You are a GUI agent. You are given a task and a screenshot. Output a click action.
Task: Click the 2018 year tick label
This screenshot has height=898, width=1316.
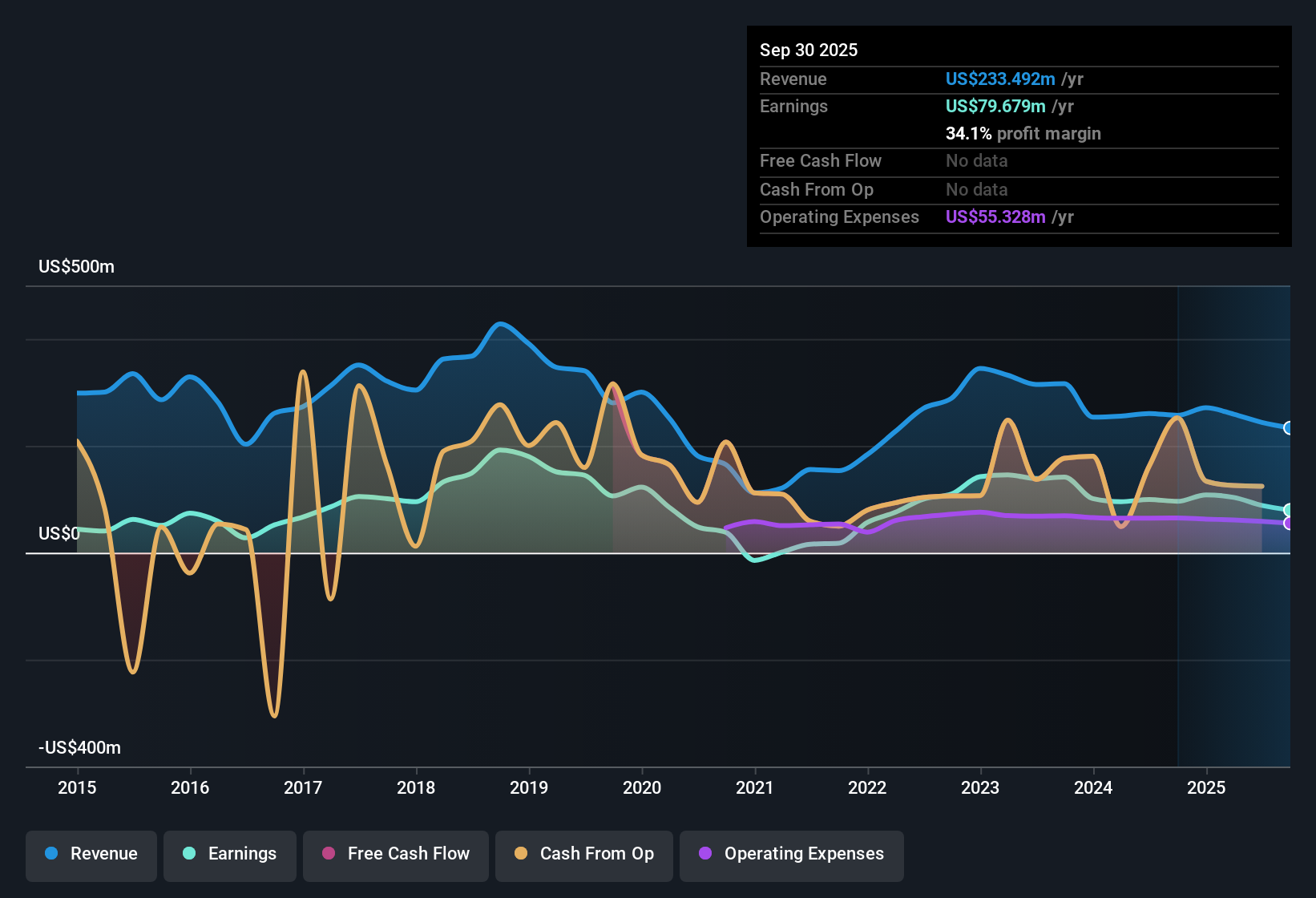416,788
